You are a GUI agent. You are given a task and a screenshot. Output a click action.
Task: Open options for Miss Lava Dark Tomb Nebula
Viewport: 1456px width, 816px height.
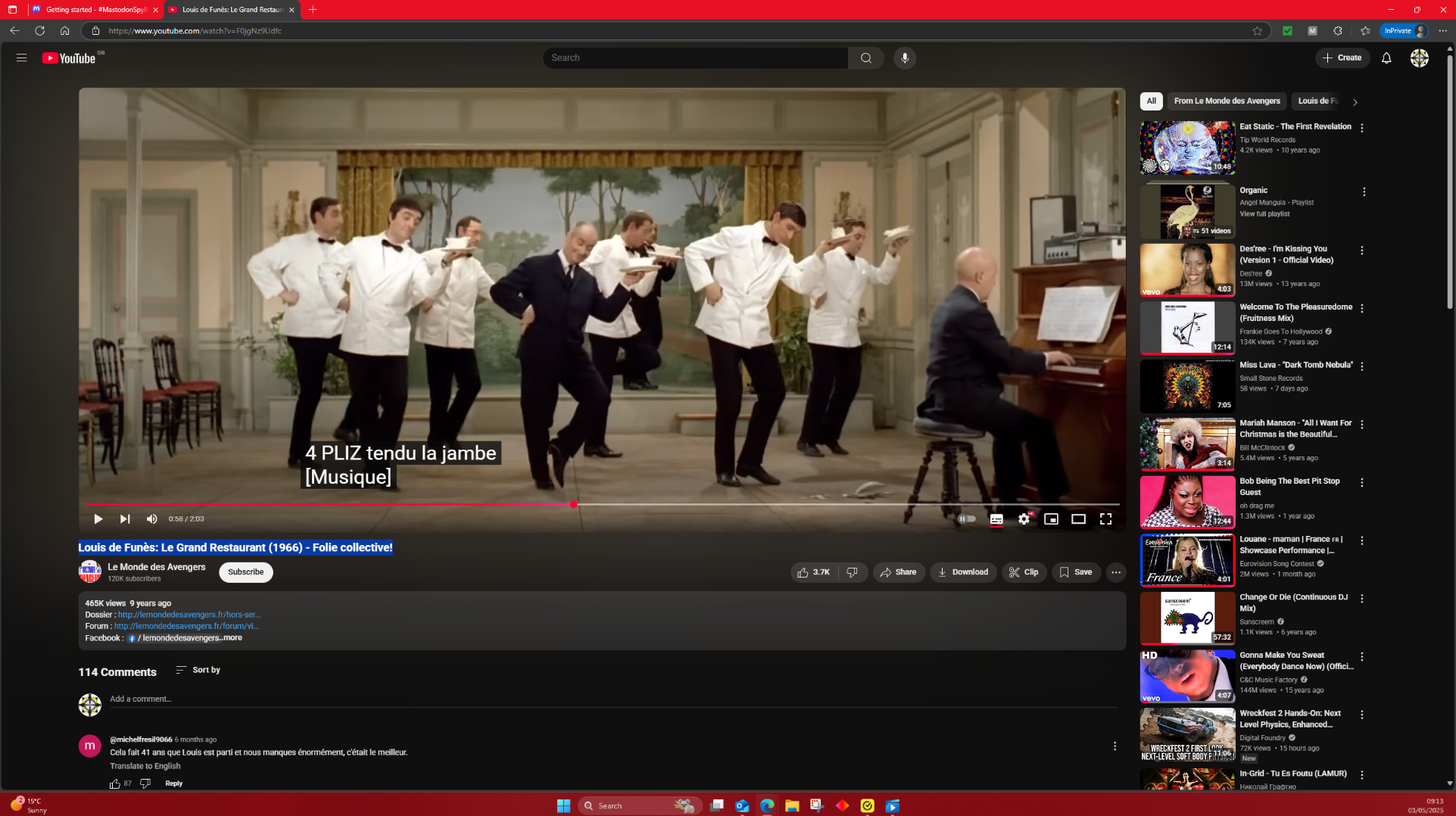[1362, 366]
